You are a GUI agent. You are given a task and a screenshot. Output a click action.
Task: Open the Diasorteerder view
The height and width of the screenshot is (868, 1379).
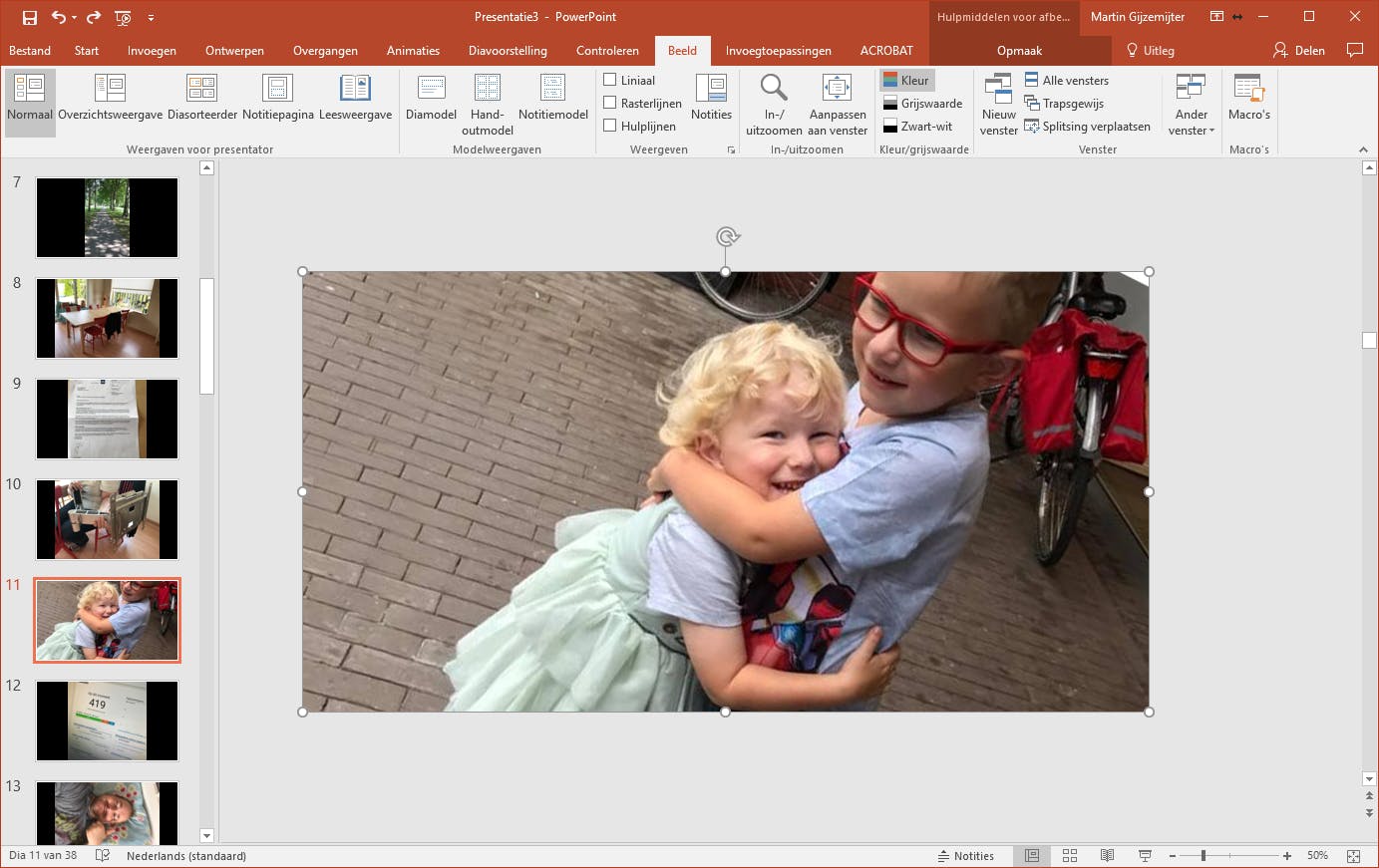[201, 98]
